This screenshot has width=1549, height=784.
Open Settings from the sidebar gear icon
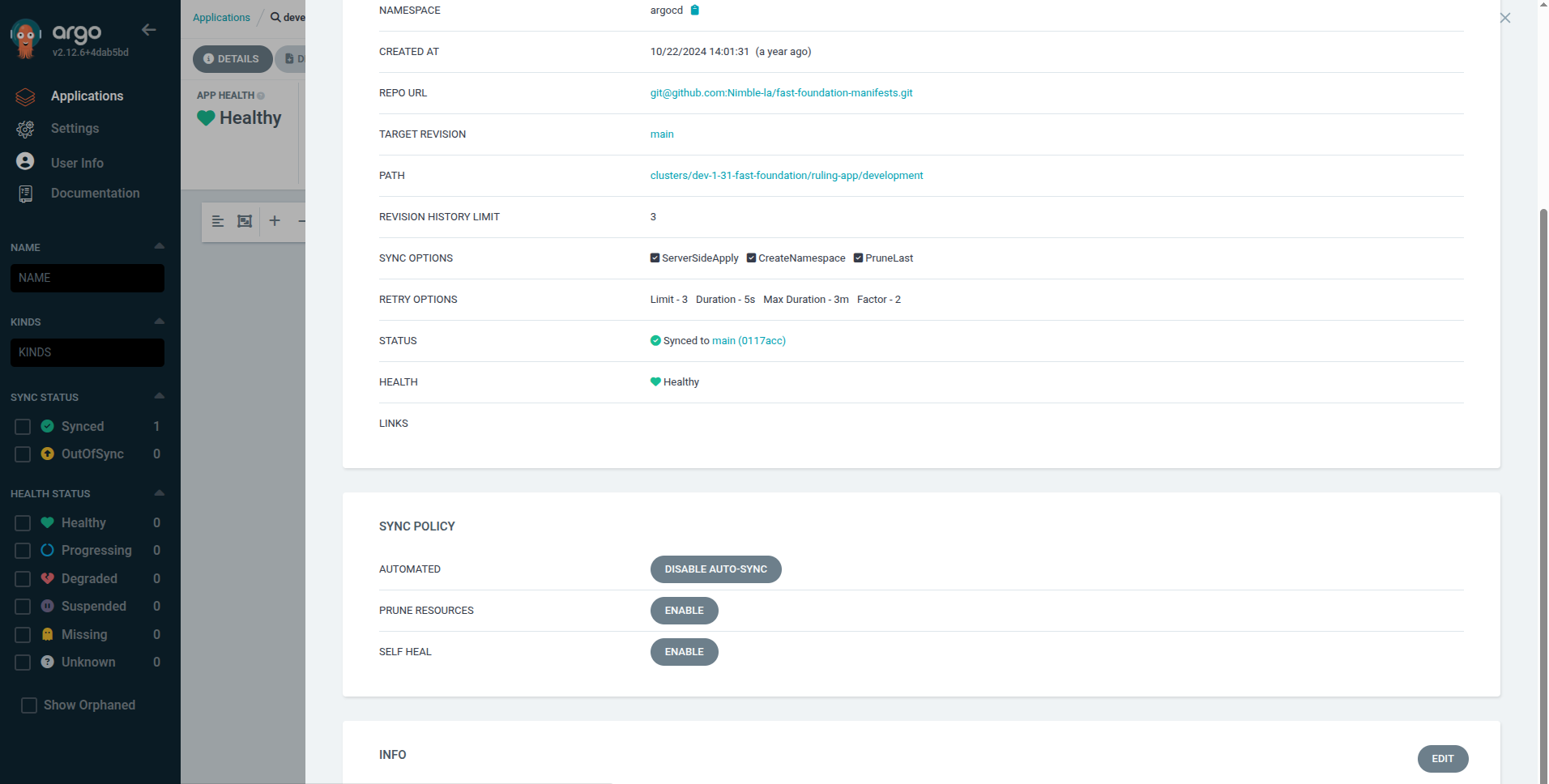point(25,129)
